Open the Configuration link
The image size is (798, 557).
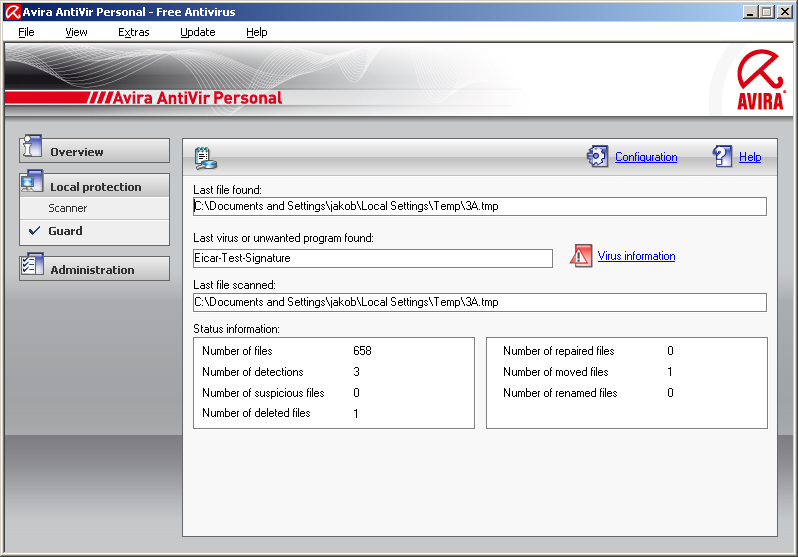point(646,157)
